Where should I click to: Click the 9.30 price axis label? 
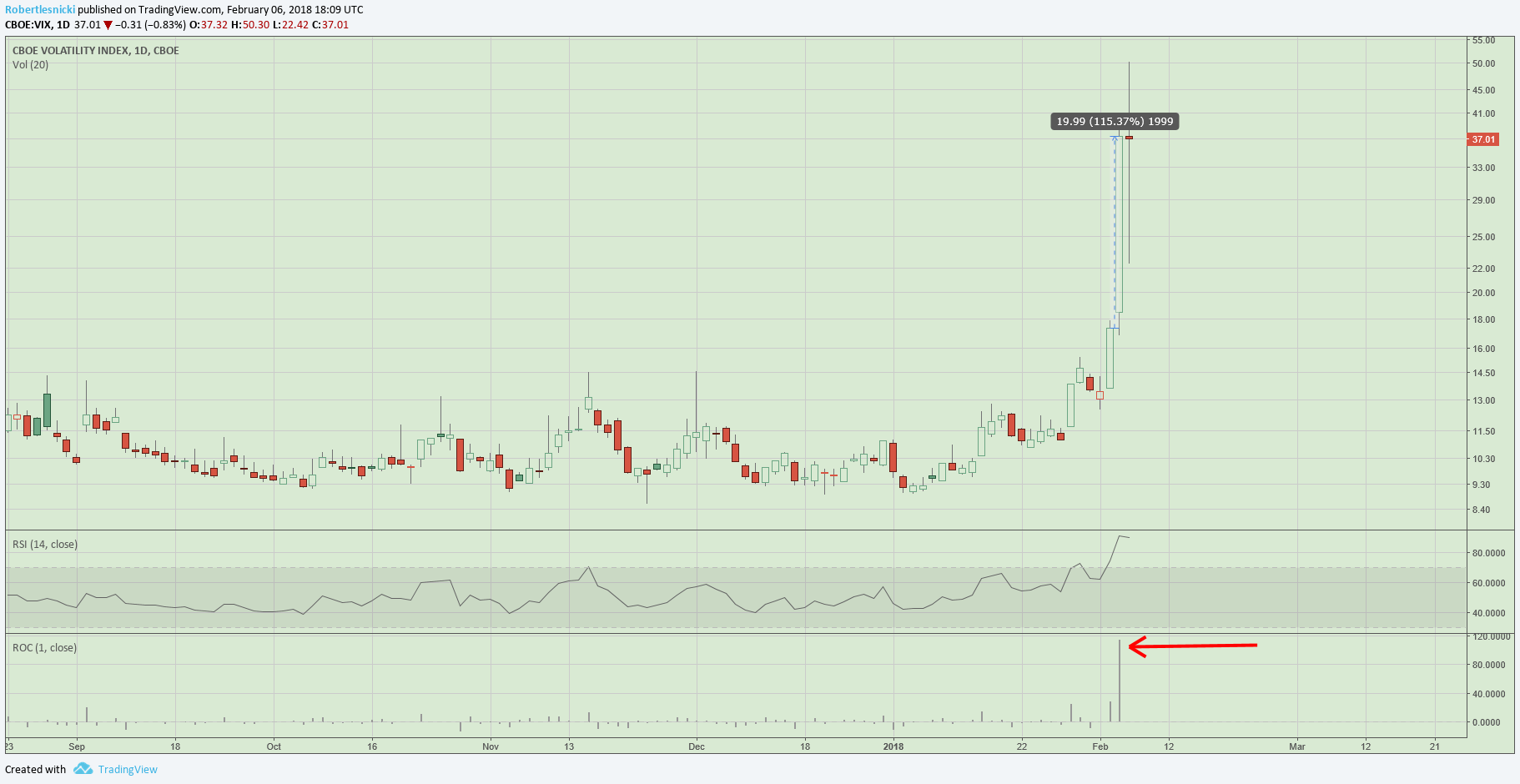[1481, 485]
